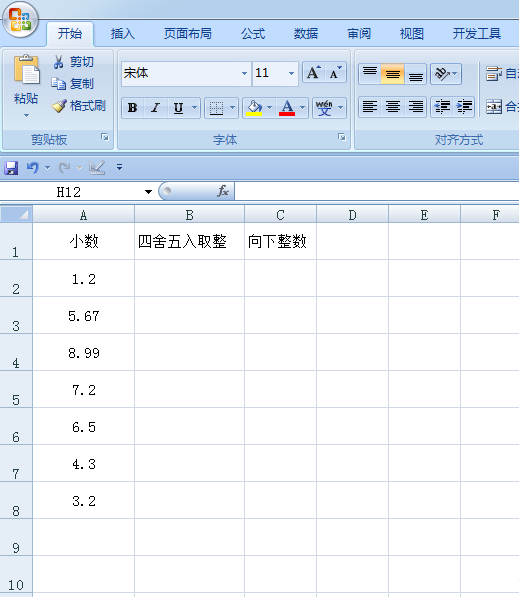Switch to the 插入 tab
Screen dimensions: 519x597
[123, 34]
